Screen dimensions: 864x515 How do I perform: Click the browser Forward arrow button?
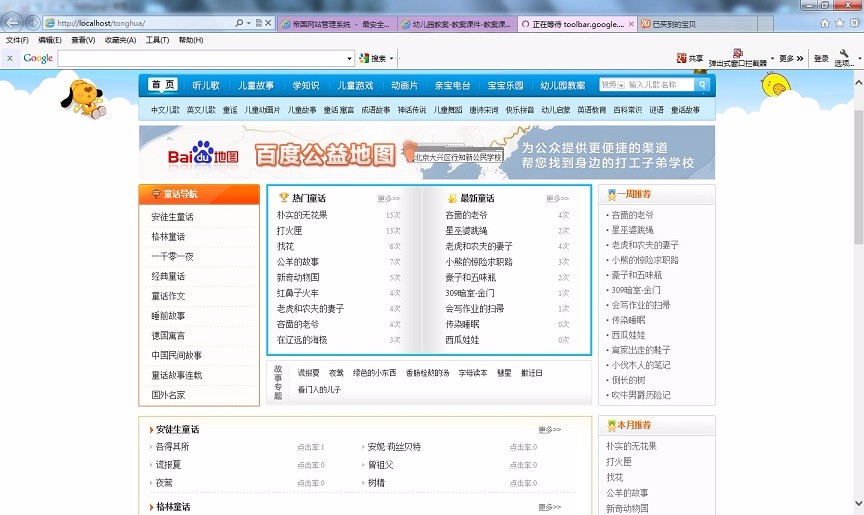tap(33, 23)
